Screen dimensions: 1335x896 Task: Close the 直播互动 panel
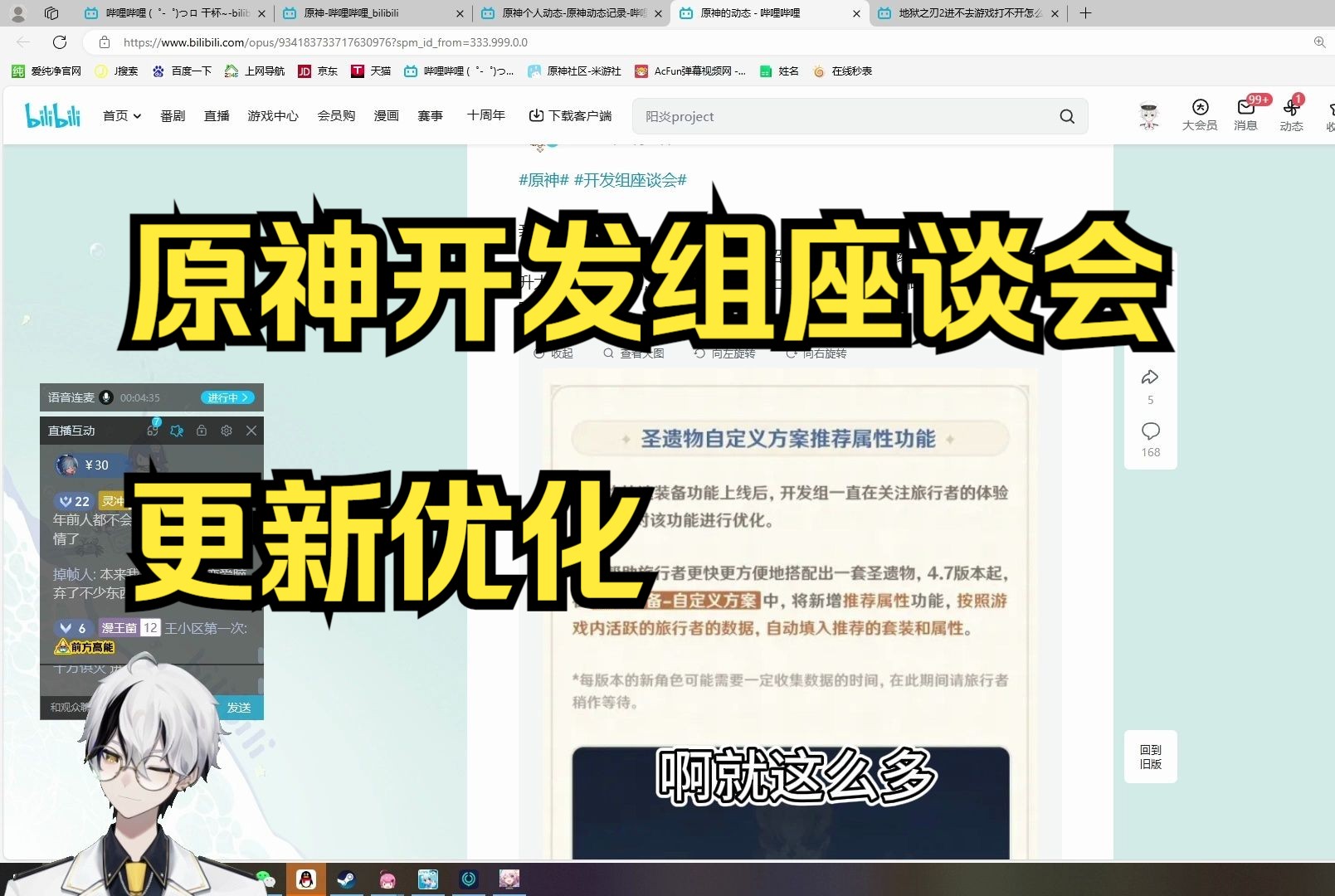(x=251, y=431)
